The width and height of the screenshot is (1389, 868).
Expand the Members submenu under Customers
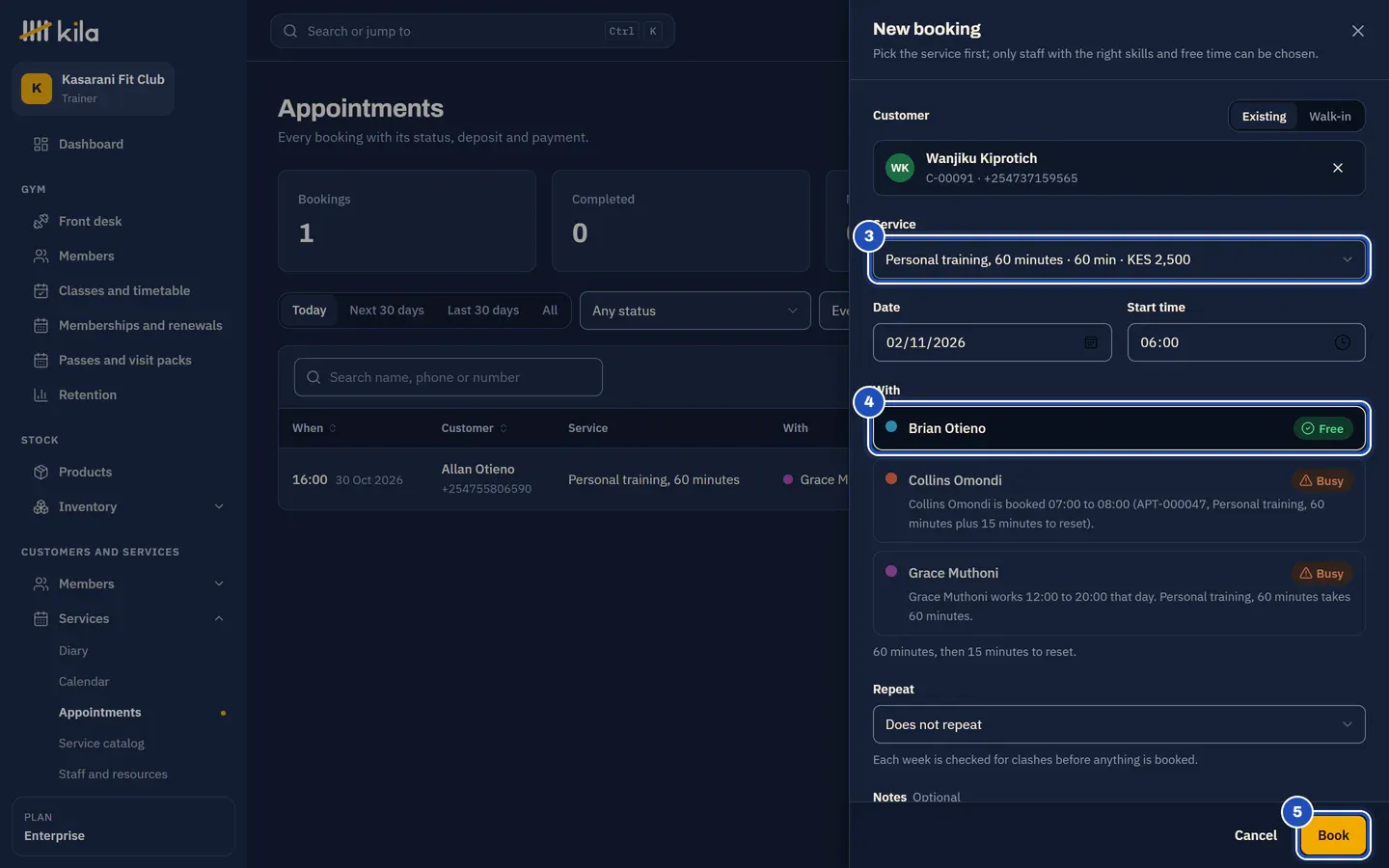coord(219,583)
